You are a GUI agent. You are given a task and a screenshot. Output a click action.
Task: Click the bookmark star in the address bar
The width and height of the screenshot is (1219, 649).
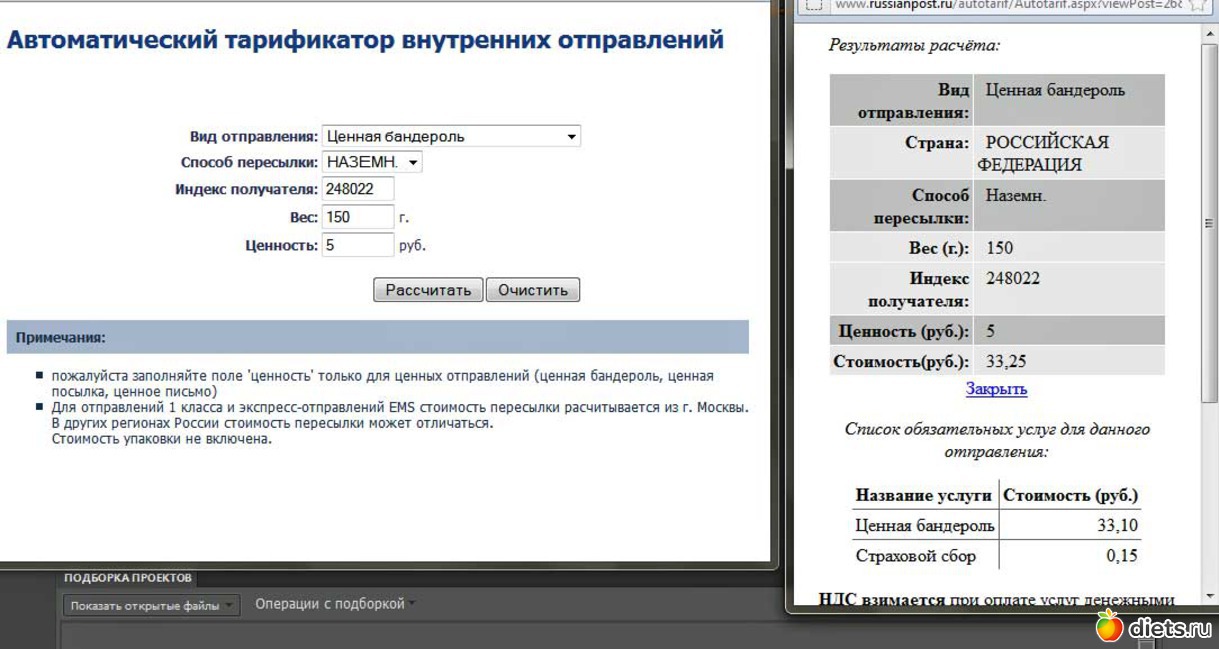point(1199,5)
